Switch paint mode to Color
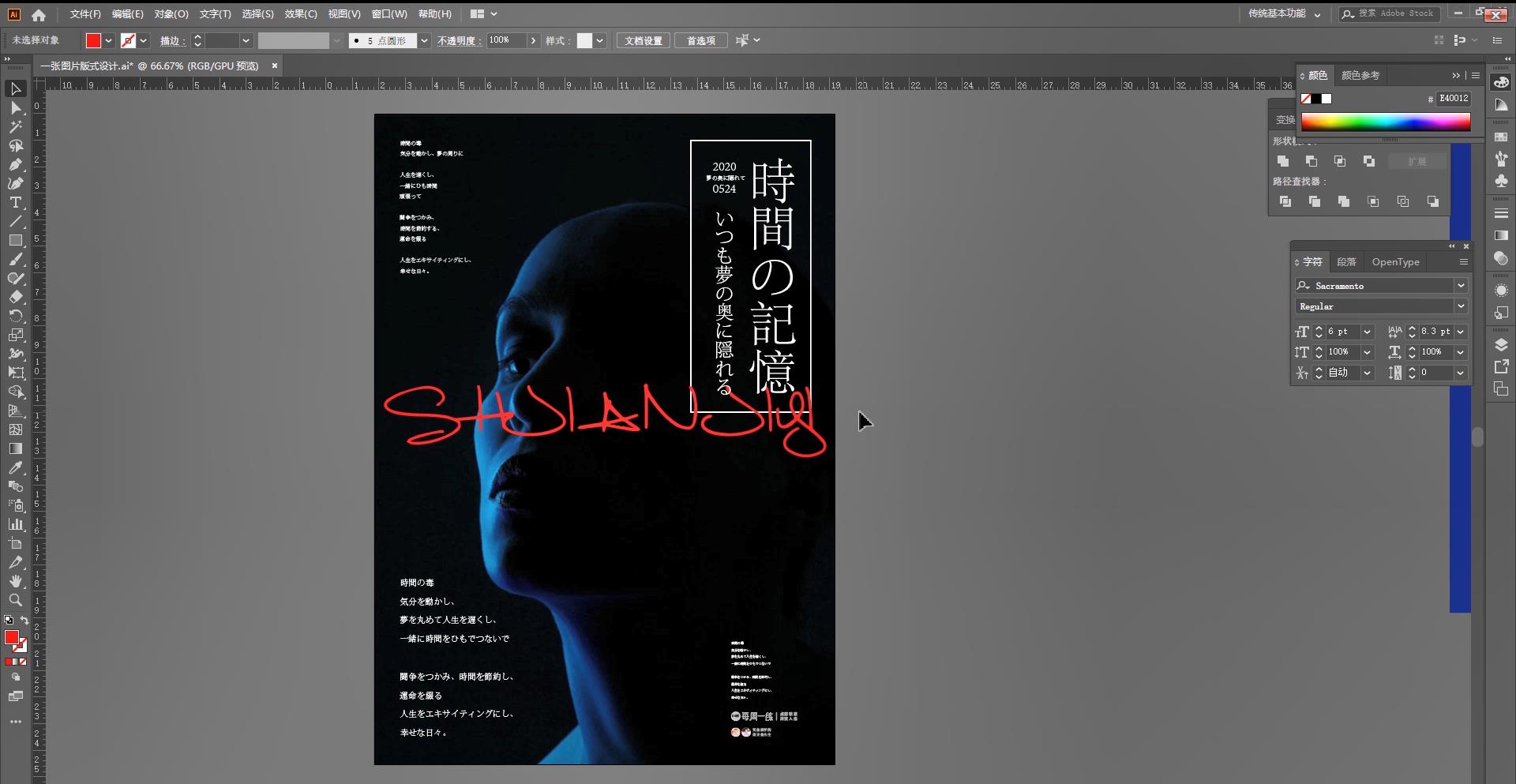This screenshot has height=784, width=1516. [x=8, y=662]
